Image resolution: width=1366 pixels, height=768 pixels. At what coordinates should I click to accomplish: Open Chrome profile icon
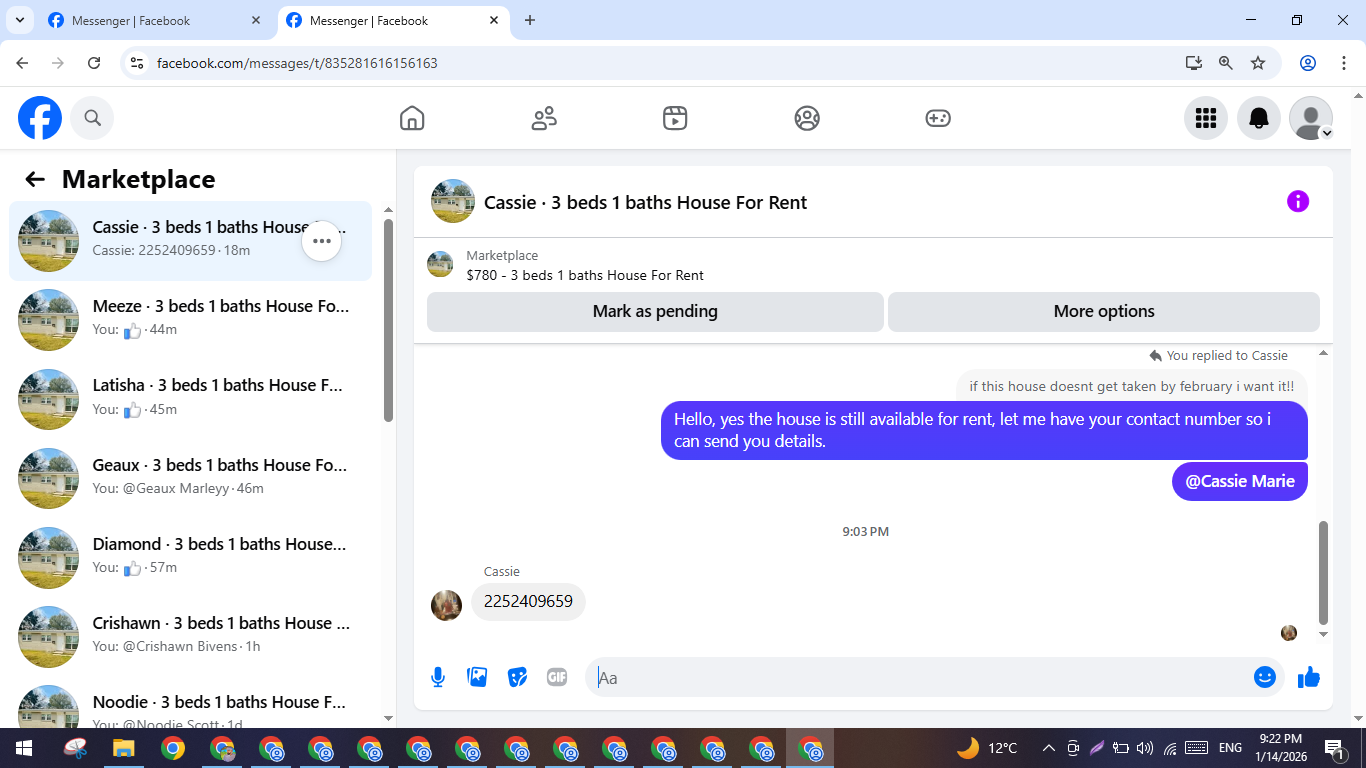click(x=1308, y=63)
